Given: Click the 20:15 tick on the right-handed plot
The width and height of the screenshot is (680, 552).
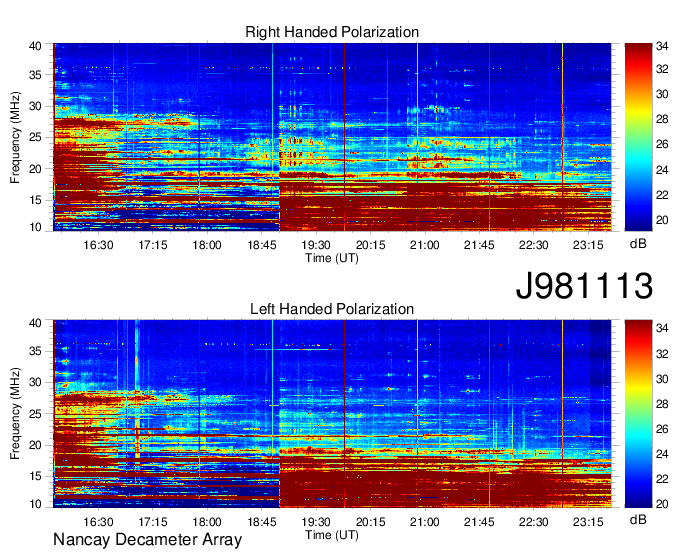Looking at the screenshot, I should click(370, 245).
